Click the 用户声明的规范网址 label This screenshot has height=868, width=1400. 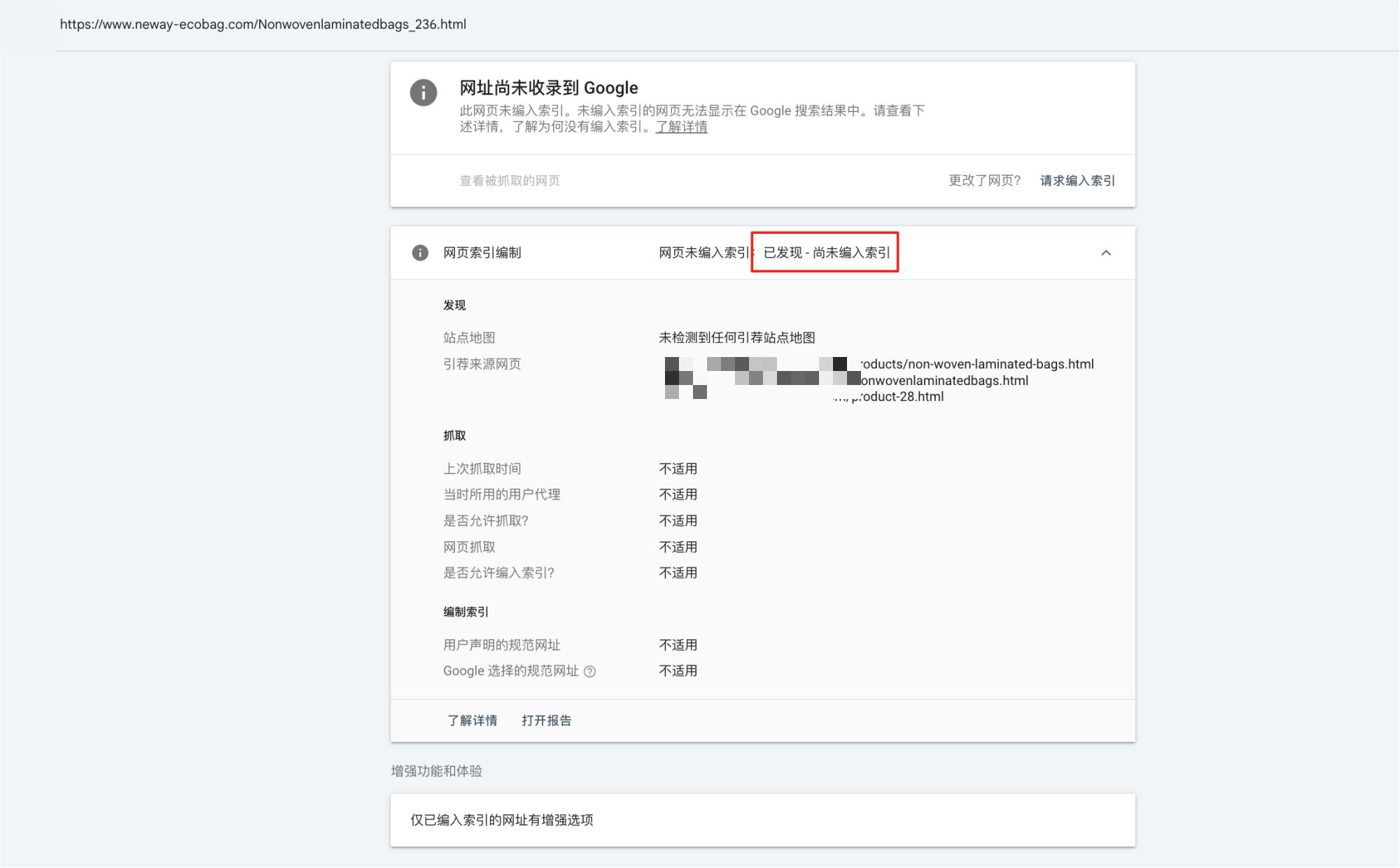(x=502, y=645)
